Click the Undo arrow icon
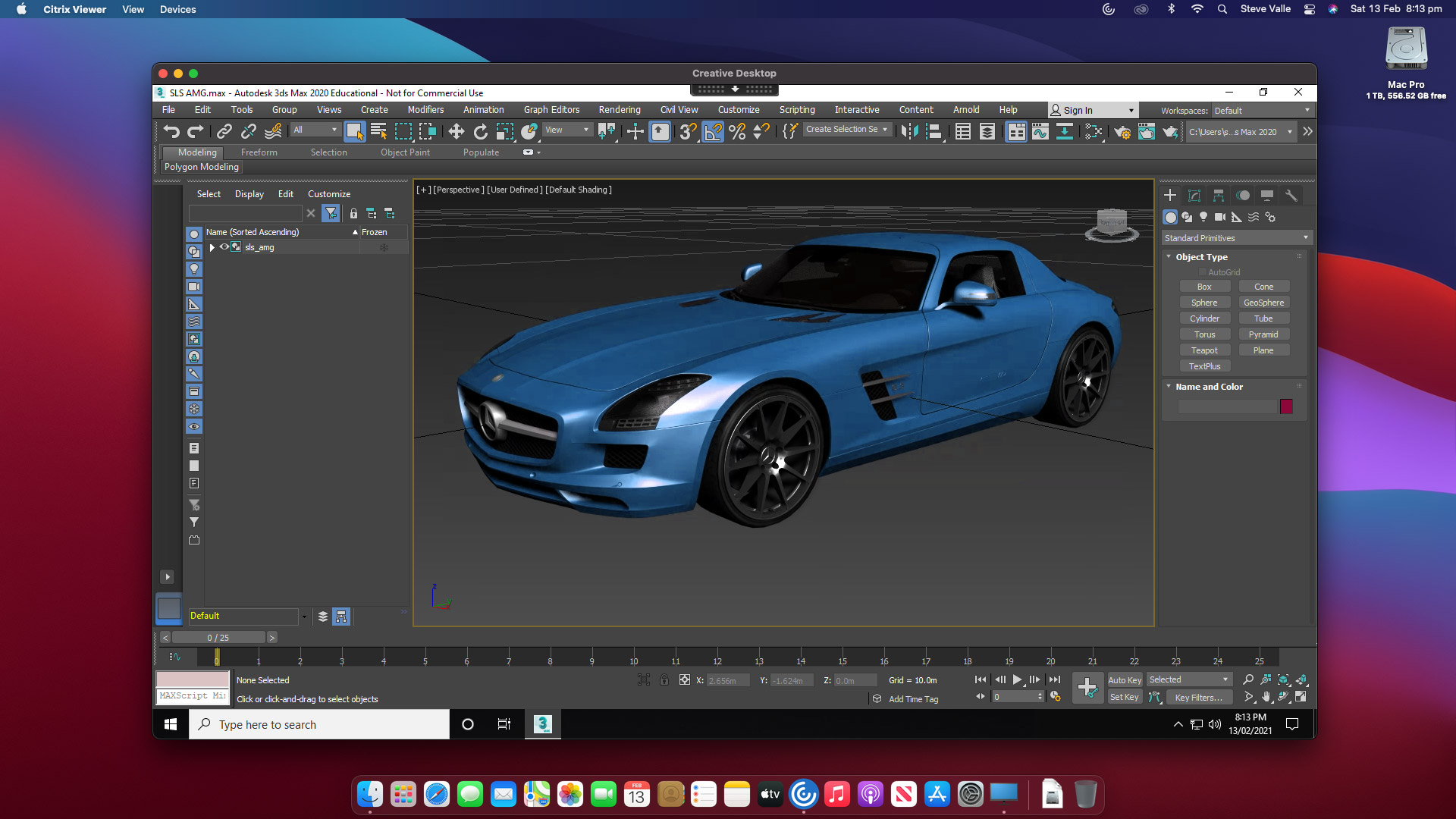Viewport: 1456px width, 819px height. click(x=171, y=132)
